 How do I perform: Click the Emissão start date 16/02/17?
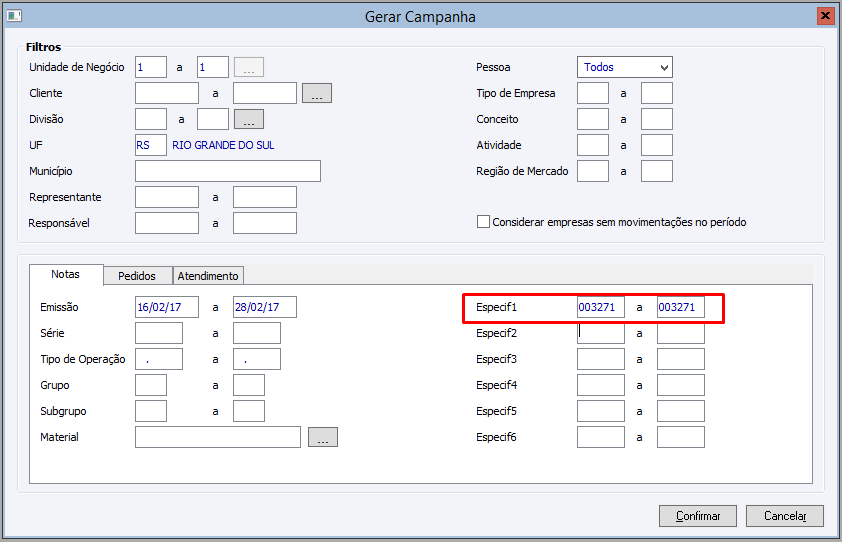167,307
